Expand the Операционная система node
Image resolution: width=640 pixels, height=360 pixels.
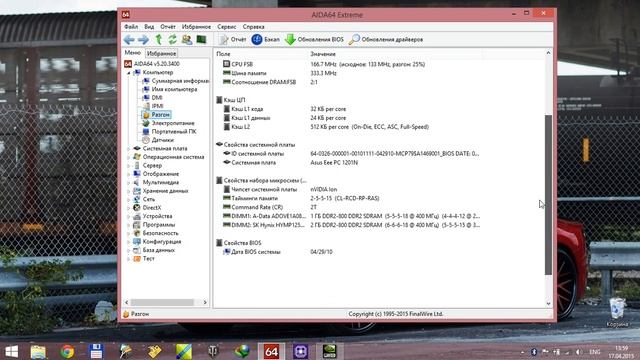[x=129, y=157]
